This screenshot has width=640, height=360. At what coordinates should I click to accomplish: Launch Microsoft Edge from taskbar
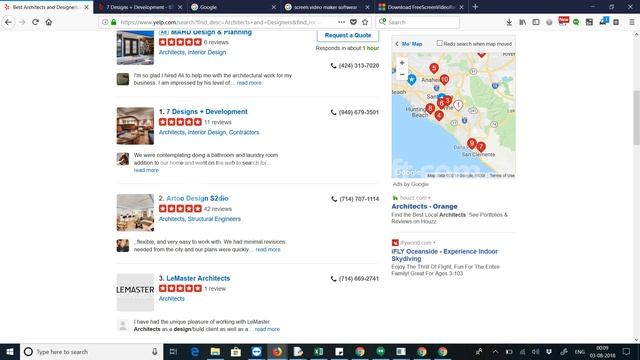click(x=195, y=352)
